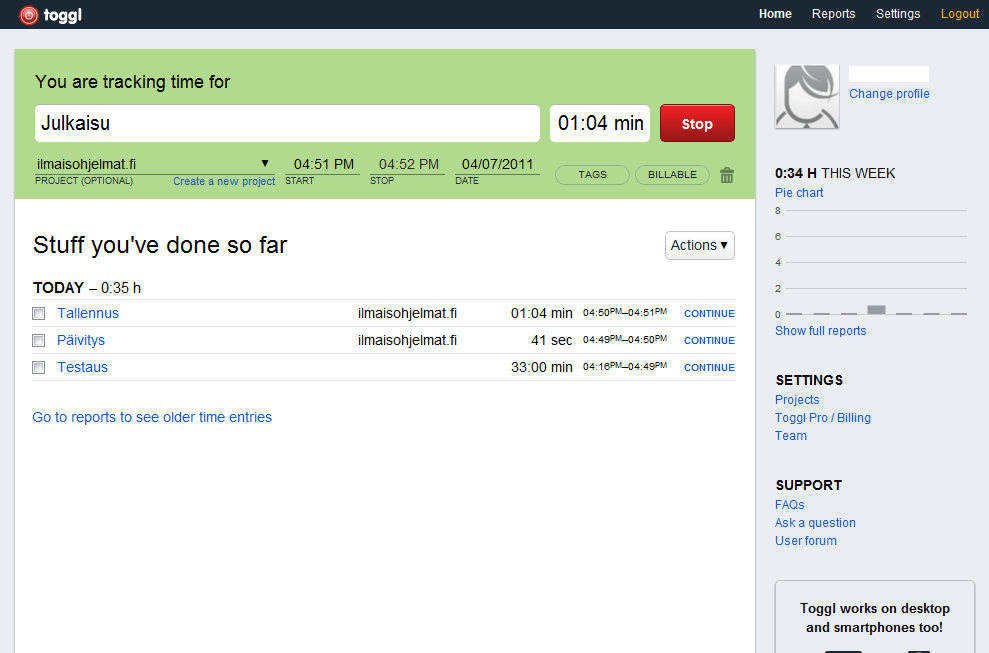Open the Change profile link

[889, 94]
